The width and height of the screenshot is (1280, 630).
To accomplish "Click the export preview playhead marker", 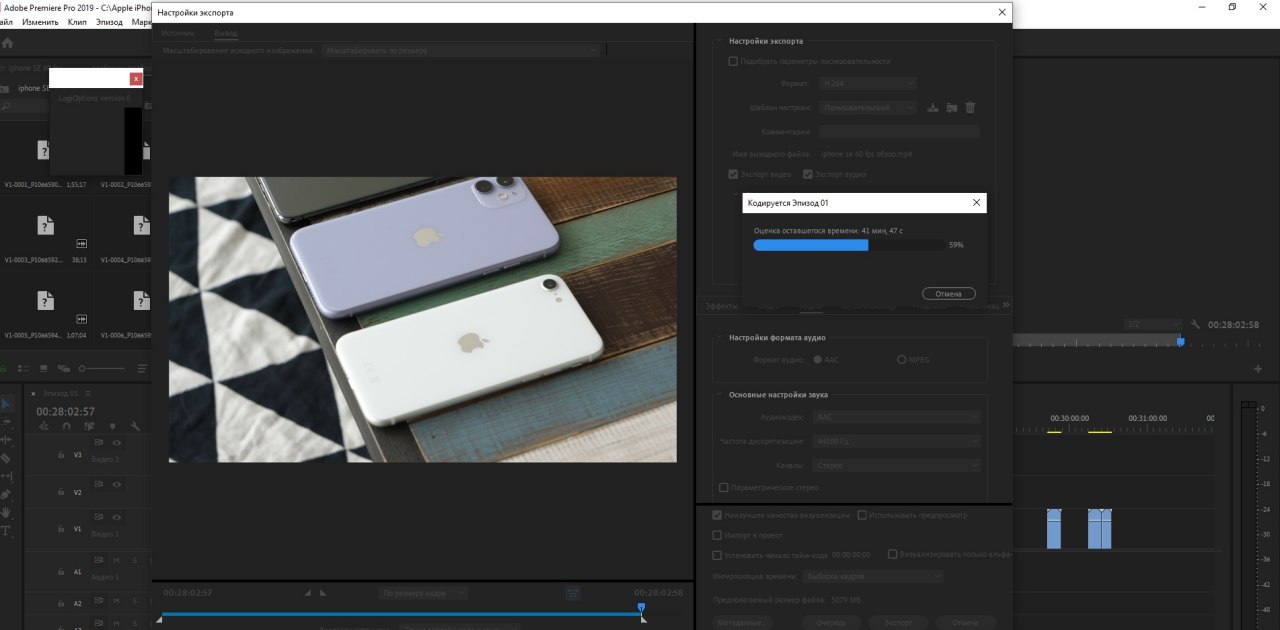I will click(x=641, y=607).
